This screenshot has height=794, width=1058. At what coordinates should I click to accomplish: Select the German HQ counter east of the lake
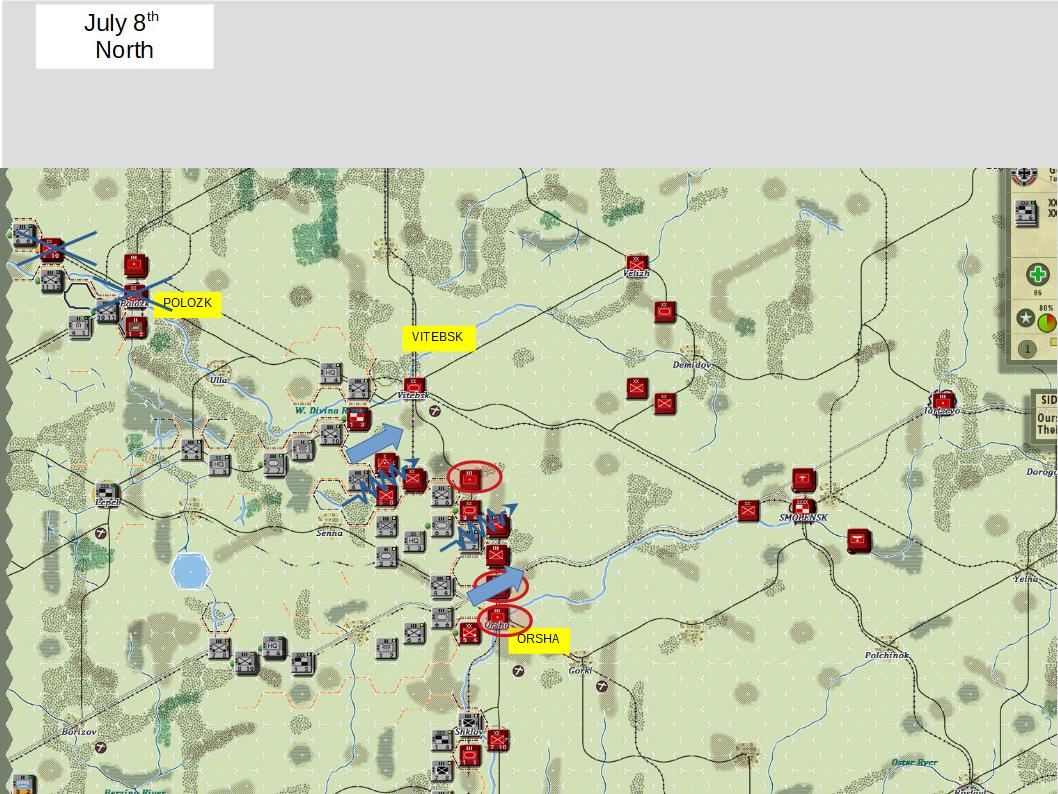coord(273,647)
